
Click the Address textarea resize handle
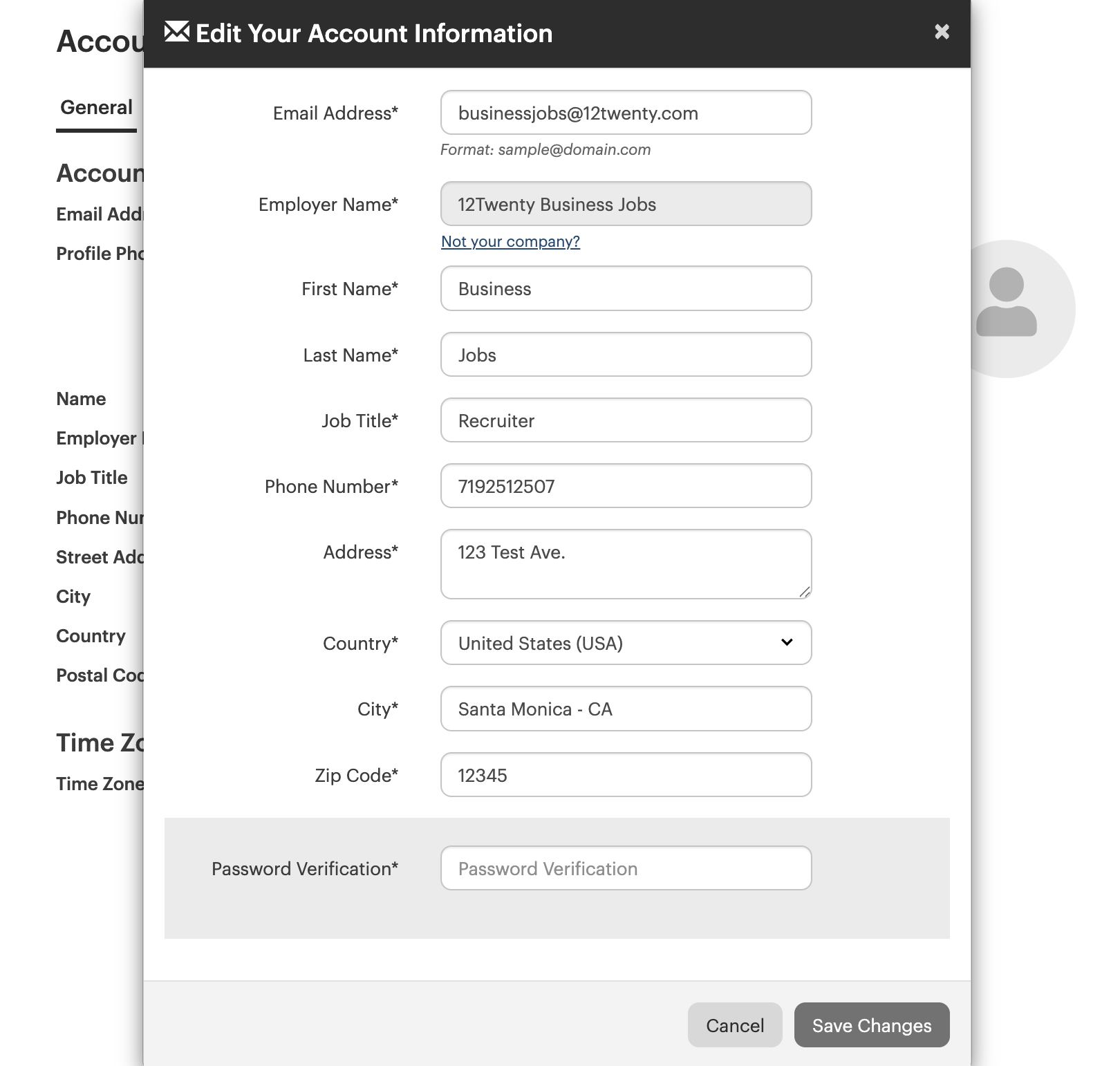[x=805, y=592]
